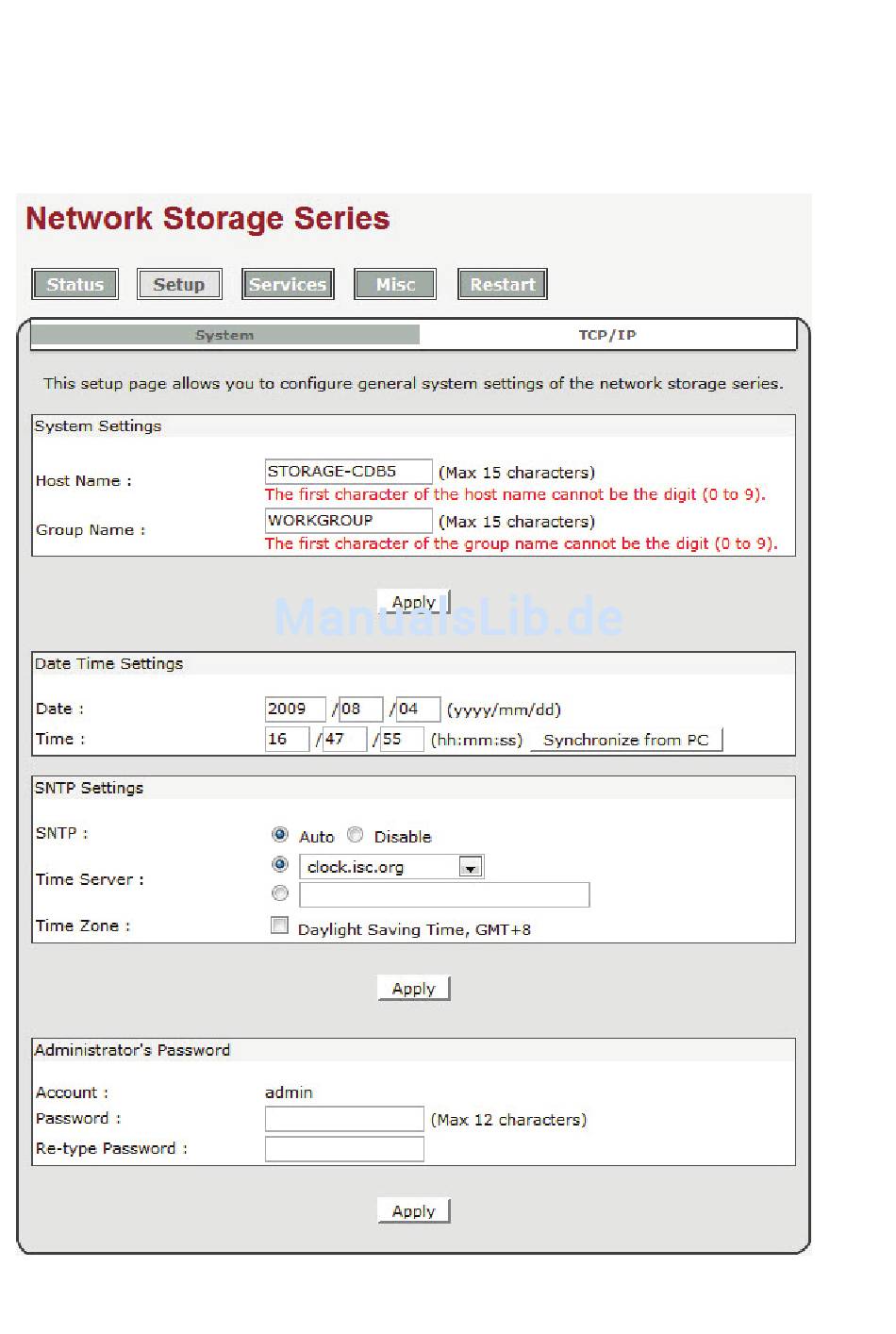This screenshot has height=1334, width=896.
Task: Click the (hh:mm:ss) format hint
Action: (476, 741)
